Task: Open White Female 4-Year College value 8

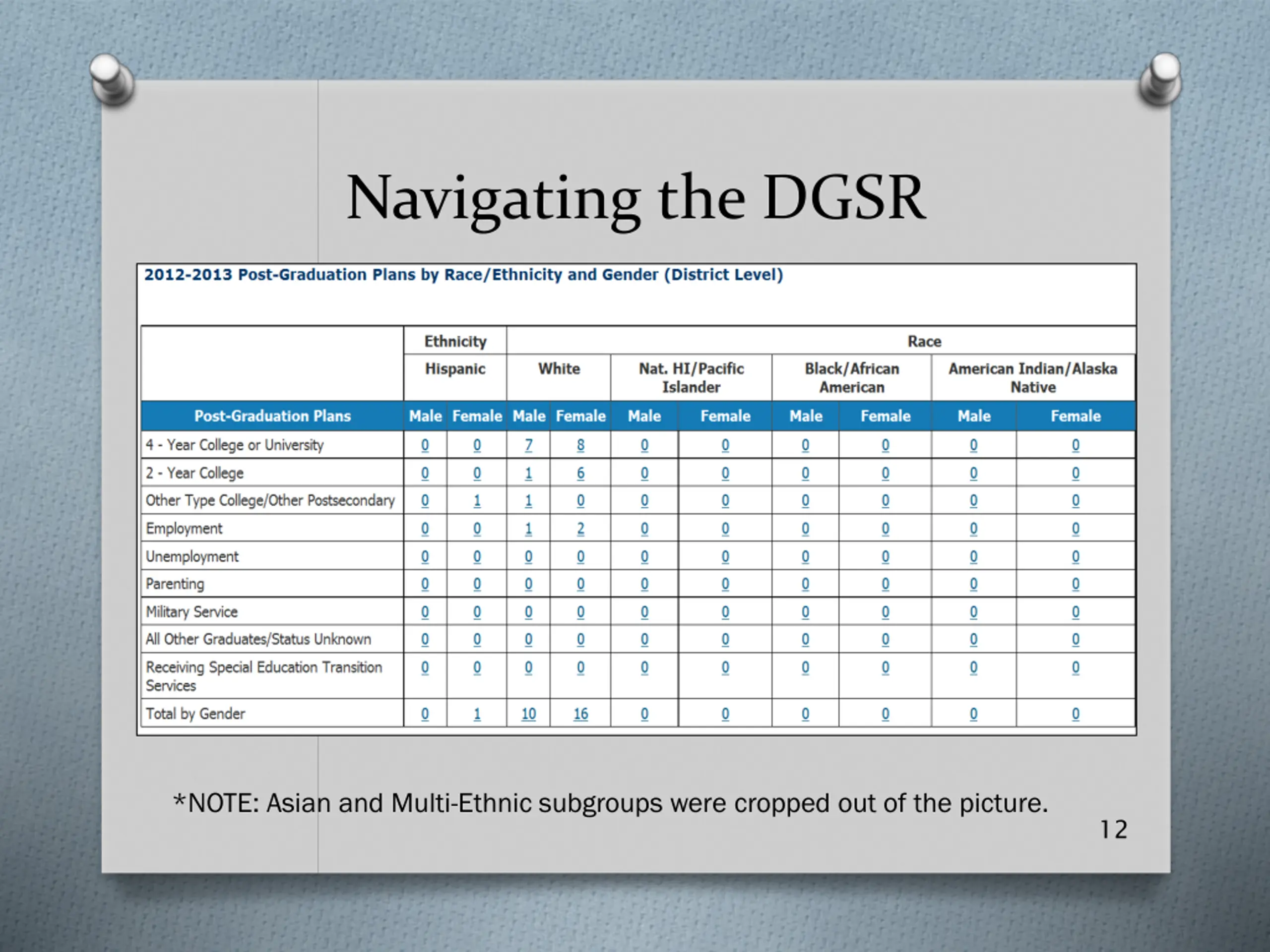Action: (580, 445)
